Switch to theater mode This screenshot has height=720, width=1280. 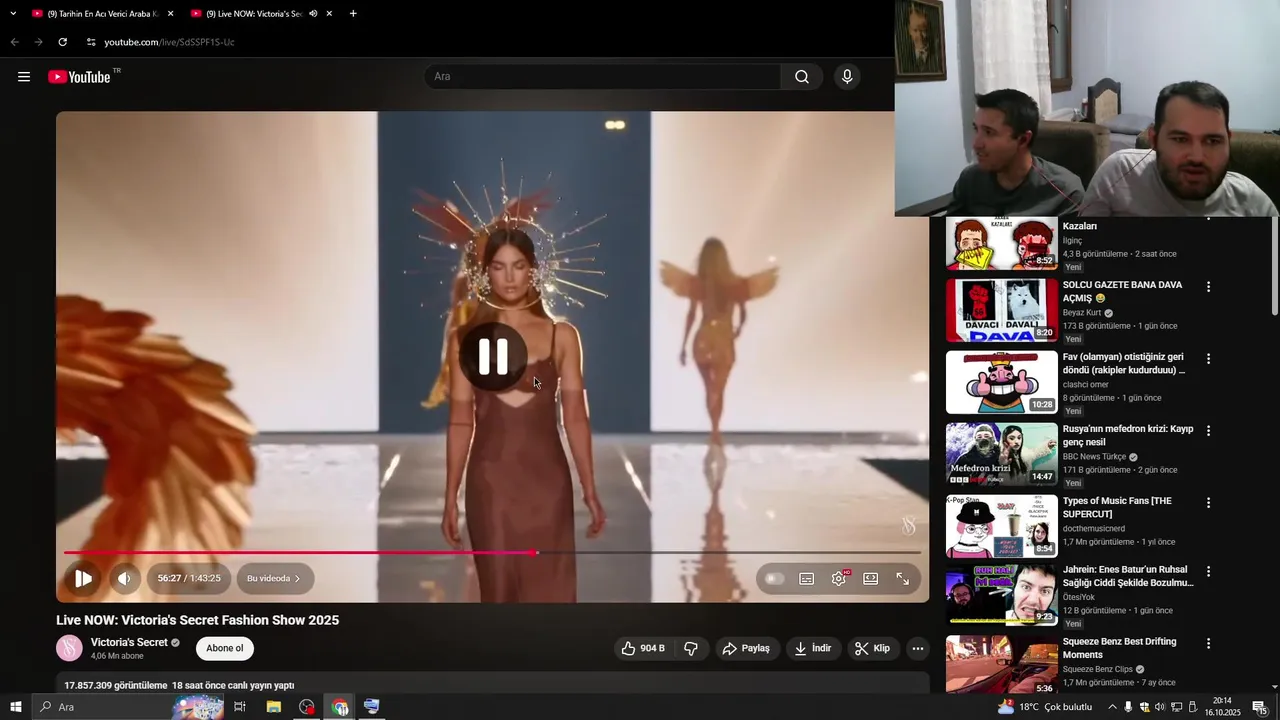coord(871,578)
